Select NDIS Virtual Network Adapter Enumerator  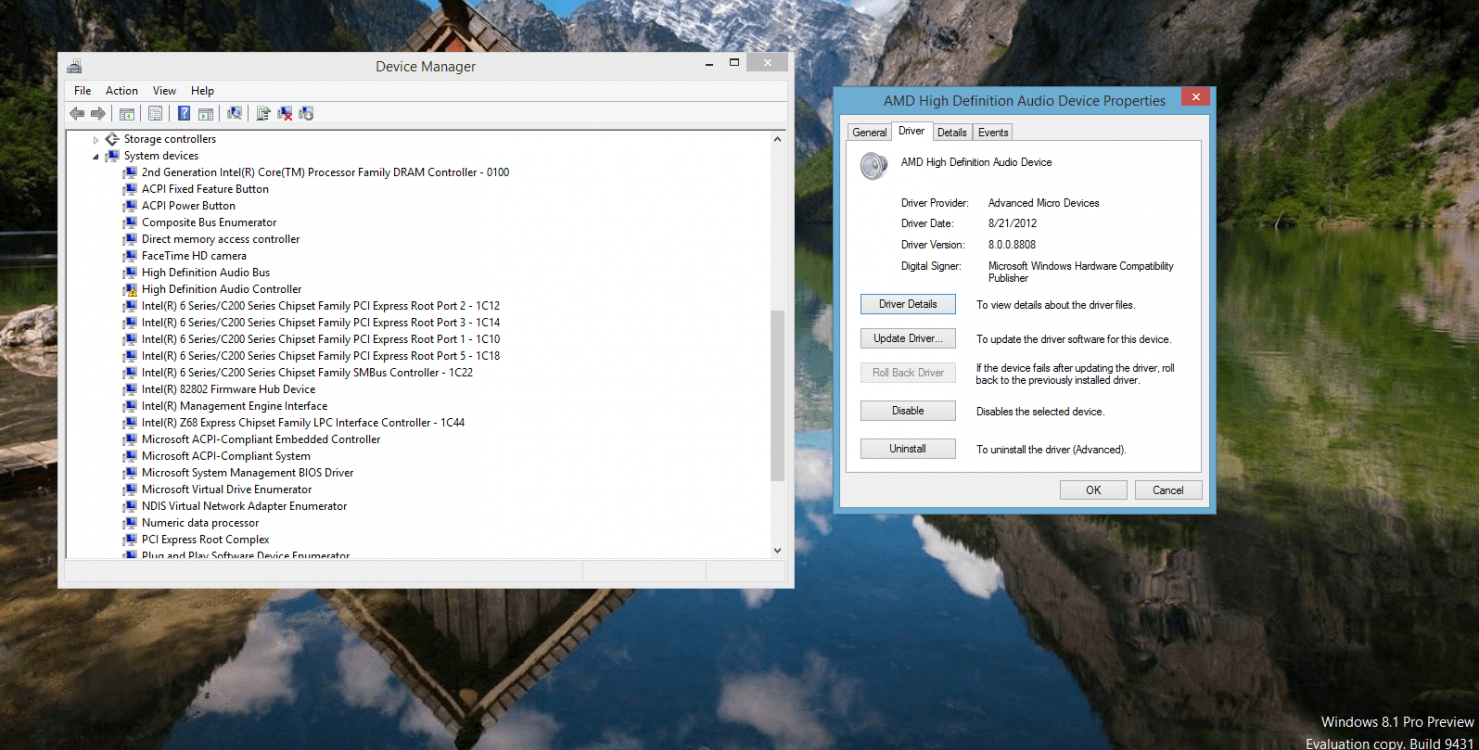[x=244, y=506]
